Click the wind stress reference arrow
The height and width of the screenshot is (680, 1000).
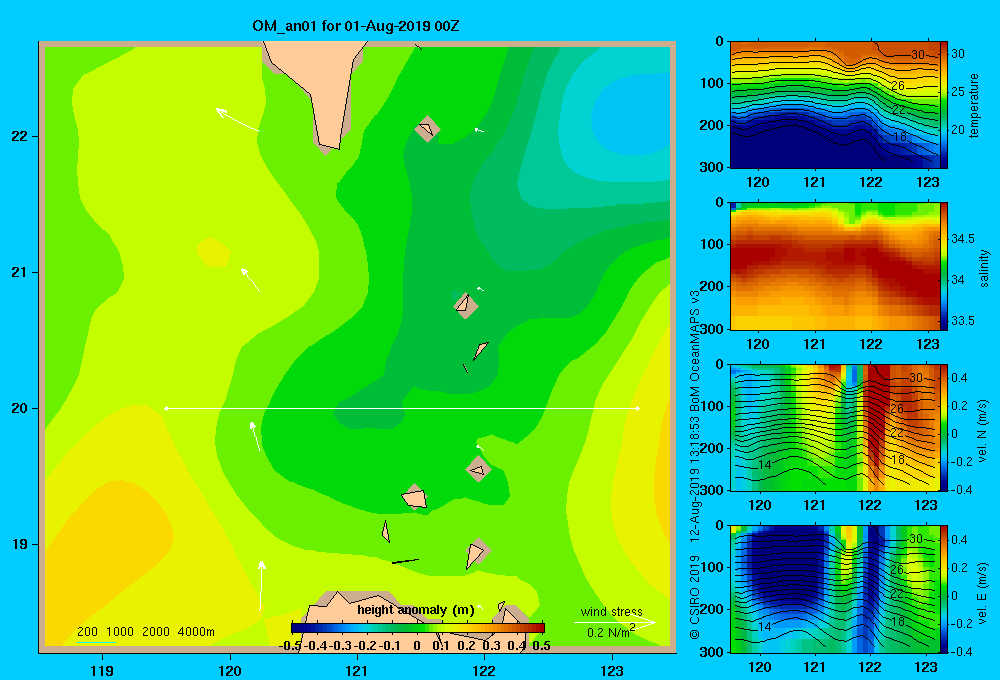(614, 623)
